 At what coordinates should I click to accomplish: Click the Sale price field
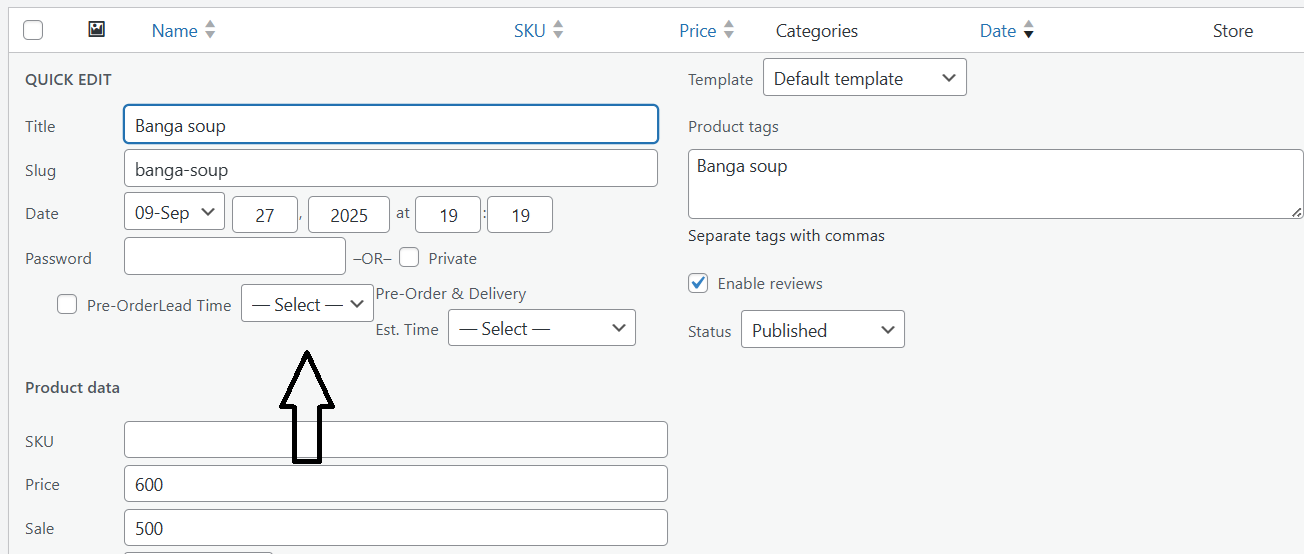pyautogui.click(x=395, y=528)
